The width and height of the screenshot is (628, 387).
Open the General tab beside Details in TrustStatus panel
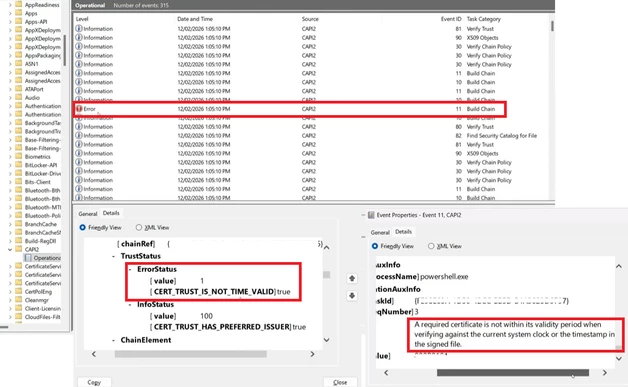tap(88, 214)
